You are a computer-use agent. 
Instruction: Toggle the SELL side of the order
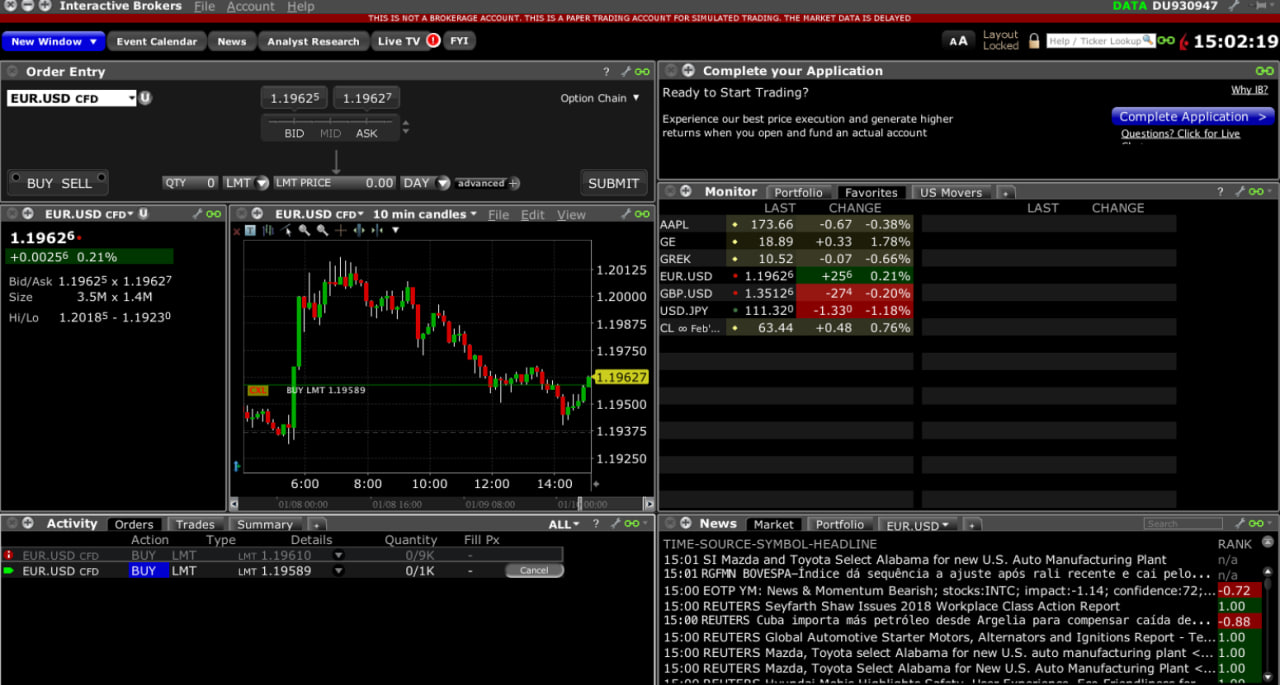(77, 183)
